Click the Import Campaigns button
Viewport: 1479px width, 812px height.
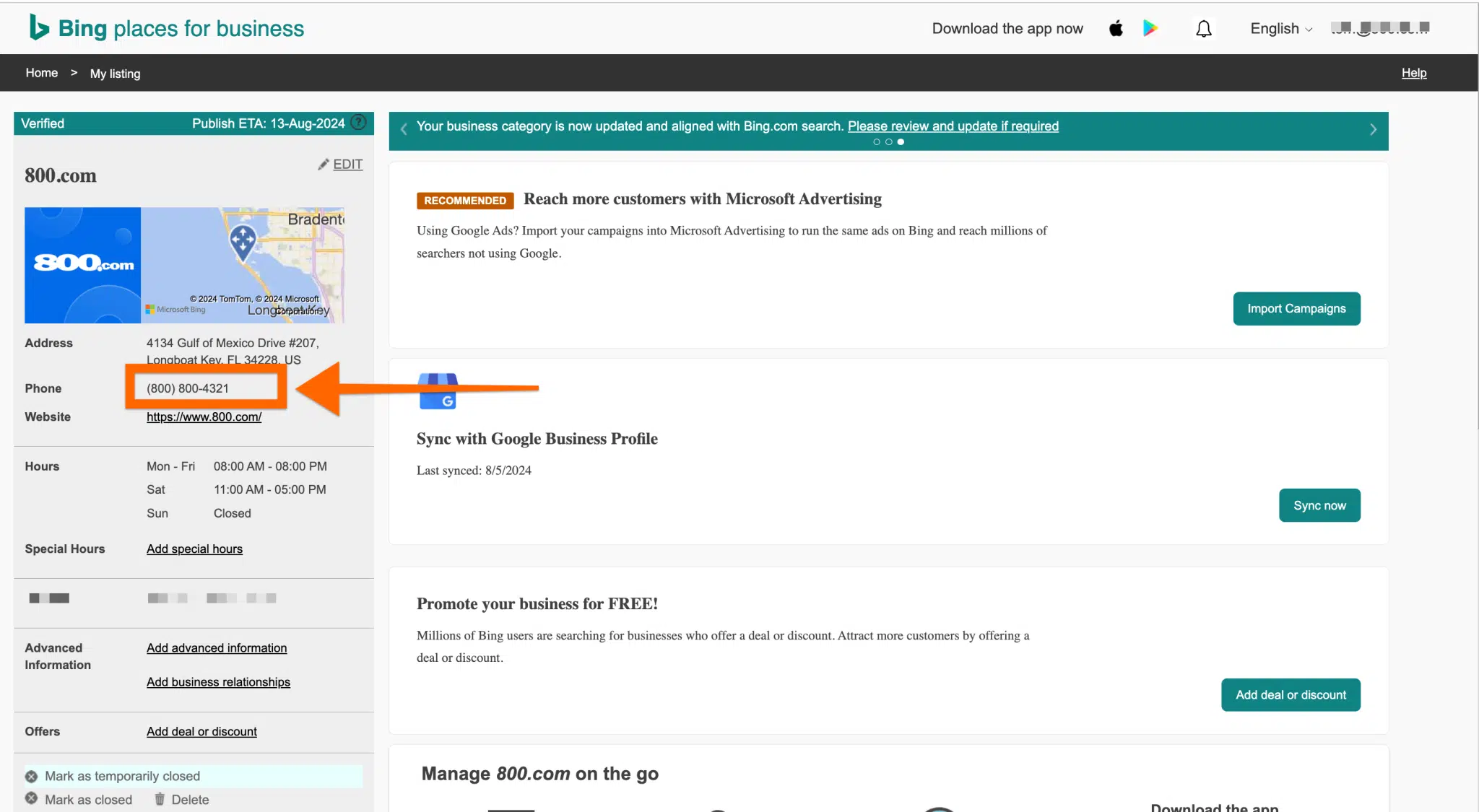coord(1296,309)
